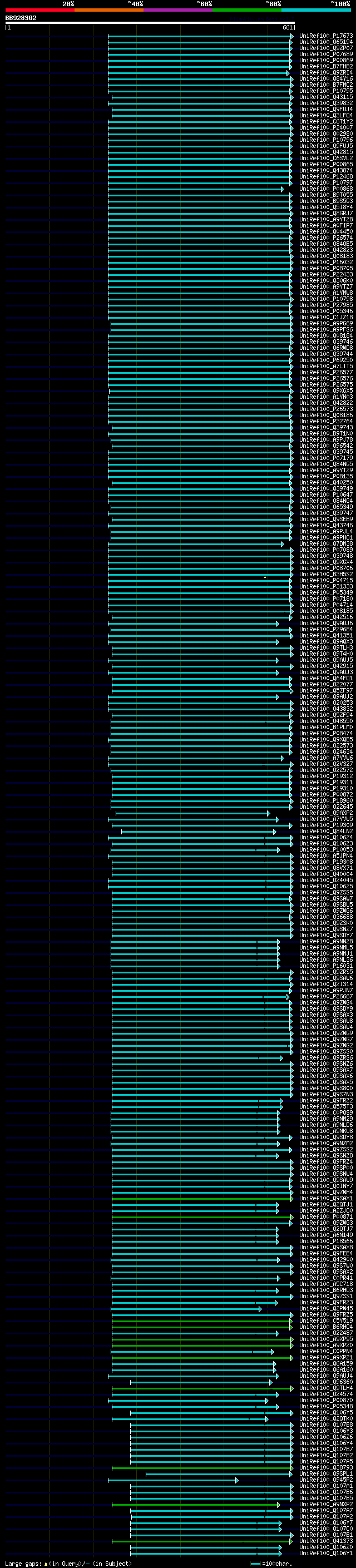The height and width of the screenshot is (1568, 356).
Task: Select the UniRef100_Q43115 label
Action: pos(326,97)
